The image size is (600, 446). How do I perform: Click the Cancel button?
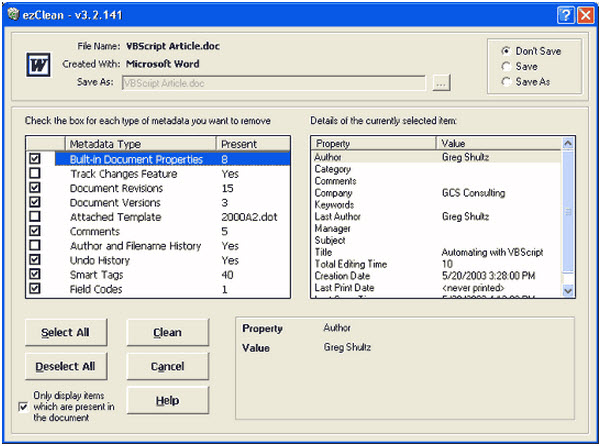168,366
